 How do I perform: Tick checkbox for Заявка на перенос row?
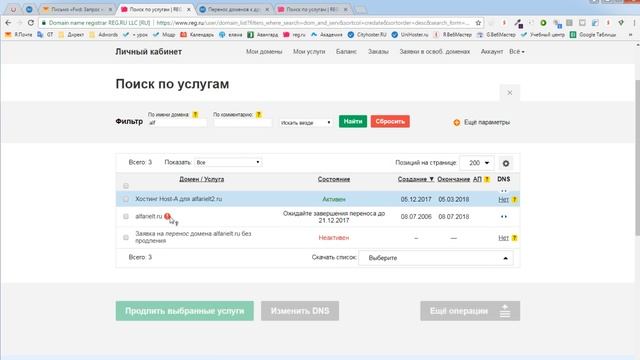[126, 237]
